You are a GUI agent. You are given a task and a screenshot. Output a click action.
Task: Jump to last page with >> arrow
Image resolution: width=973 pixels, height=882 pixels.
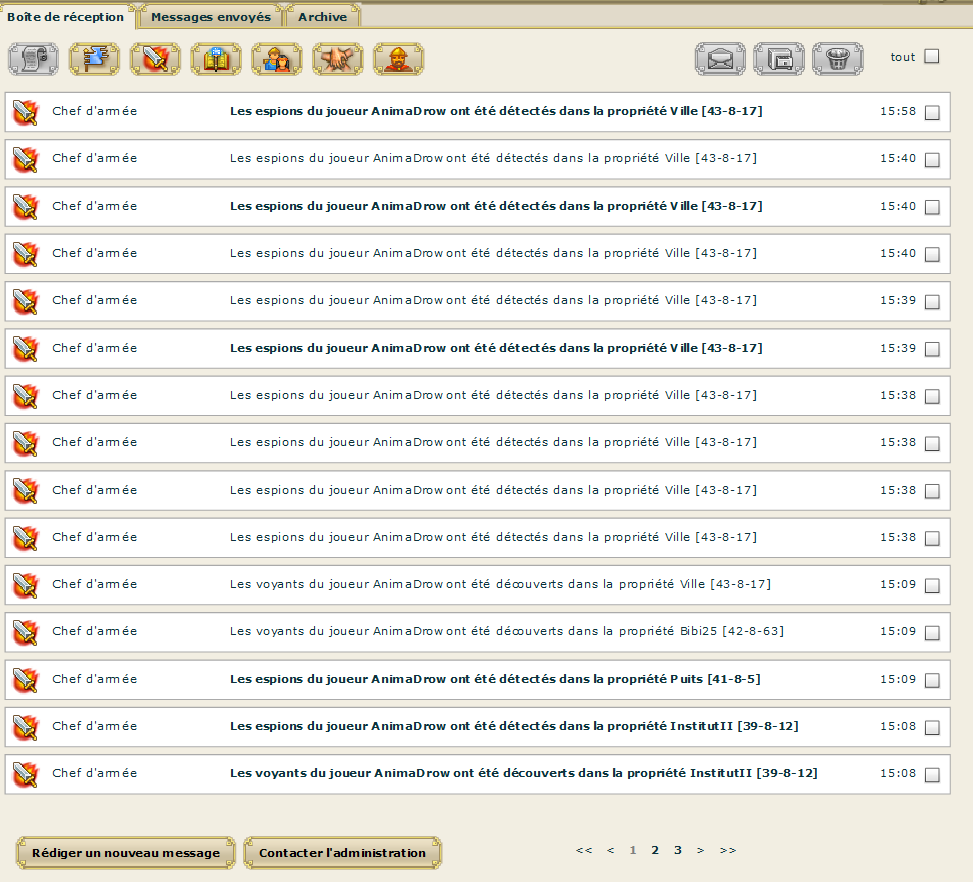pyautogui.click(x=728, y=850)
